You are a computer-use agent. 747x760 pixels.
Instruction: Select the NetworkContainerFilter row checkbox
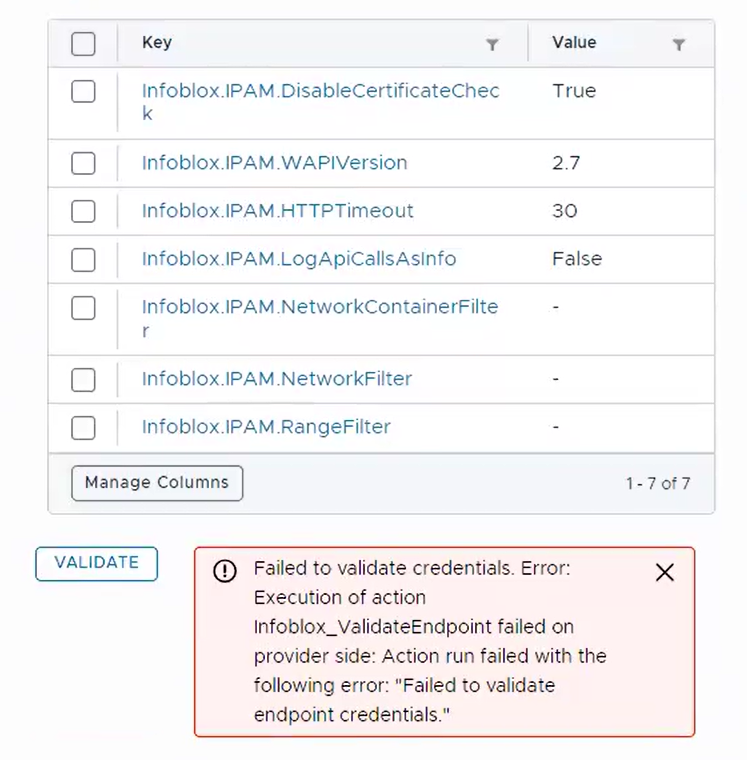click(84, 307)
